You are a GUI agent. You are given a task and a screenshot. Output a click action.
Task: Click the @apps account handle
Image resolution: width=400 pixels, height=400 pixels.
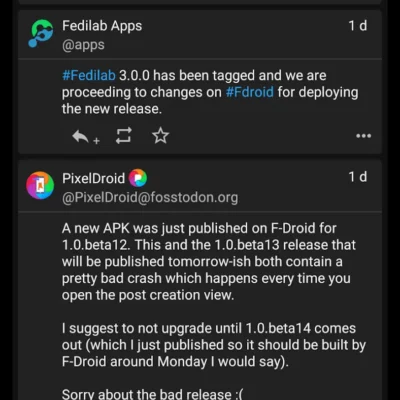(83, 45)
